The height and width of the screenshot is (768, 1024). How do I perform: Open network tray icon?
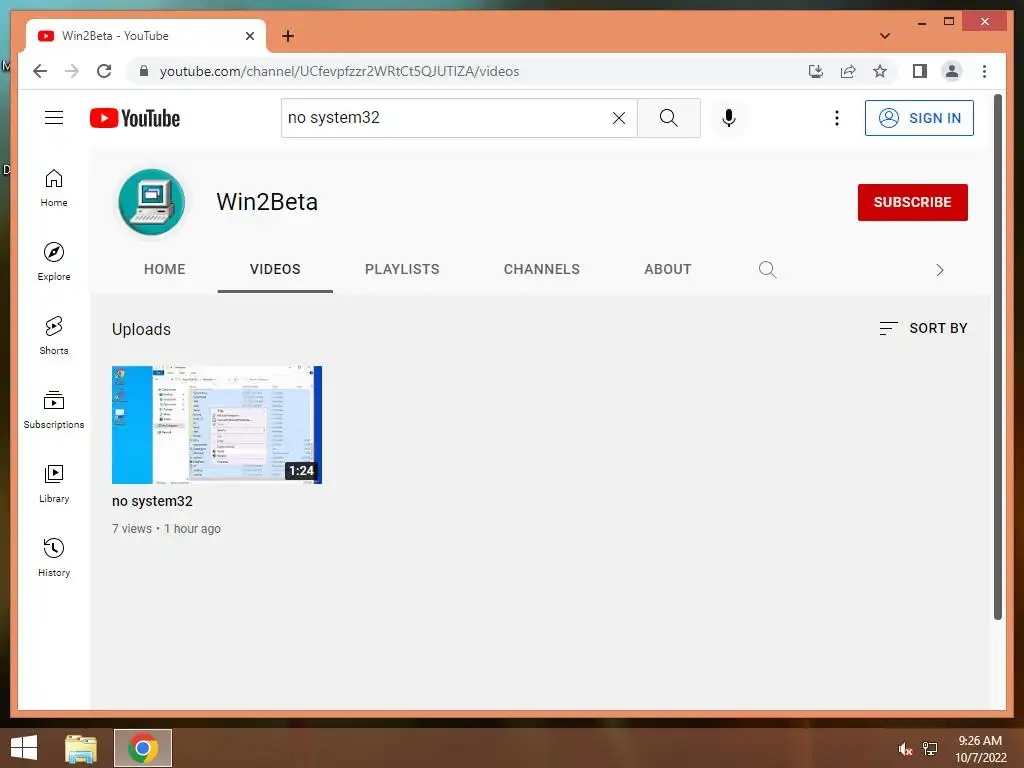click(929, 749)
